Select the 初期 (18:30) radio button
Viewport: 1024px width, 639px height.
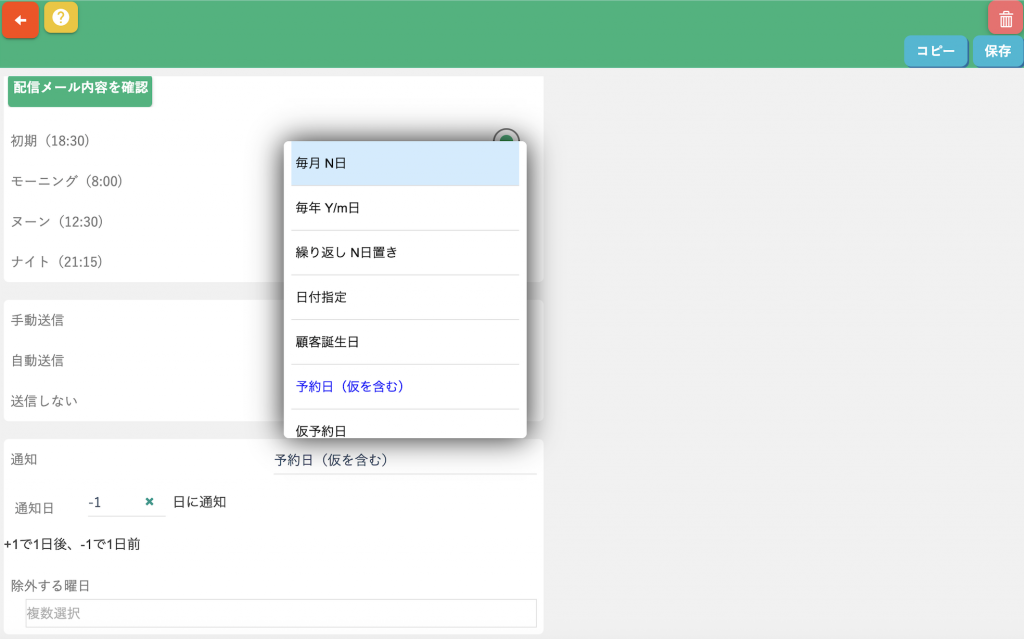[x=506, y=140]
